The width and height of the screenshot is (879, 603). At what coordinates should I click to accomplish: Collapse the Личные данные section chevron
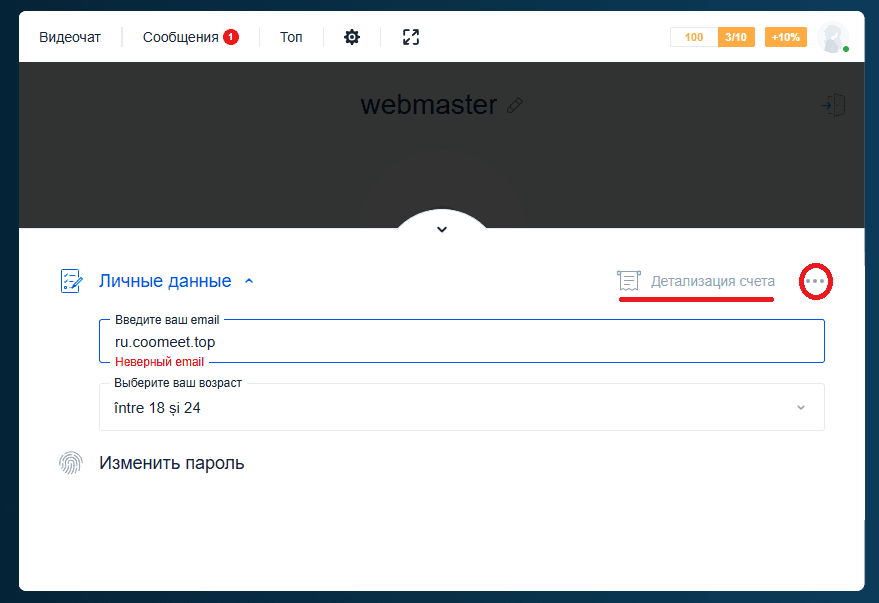249,282
